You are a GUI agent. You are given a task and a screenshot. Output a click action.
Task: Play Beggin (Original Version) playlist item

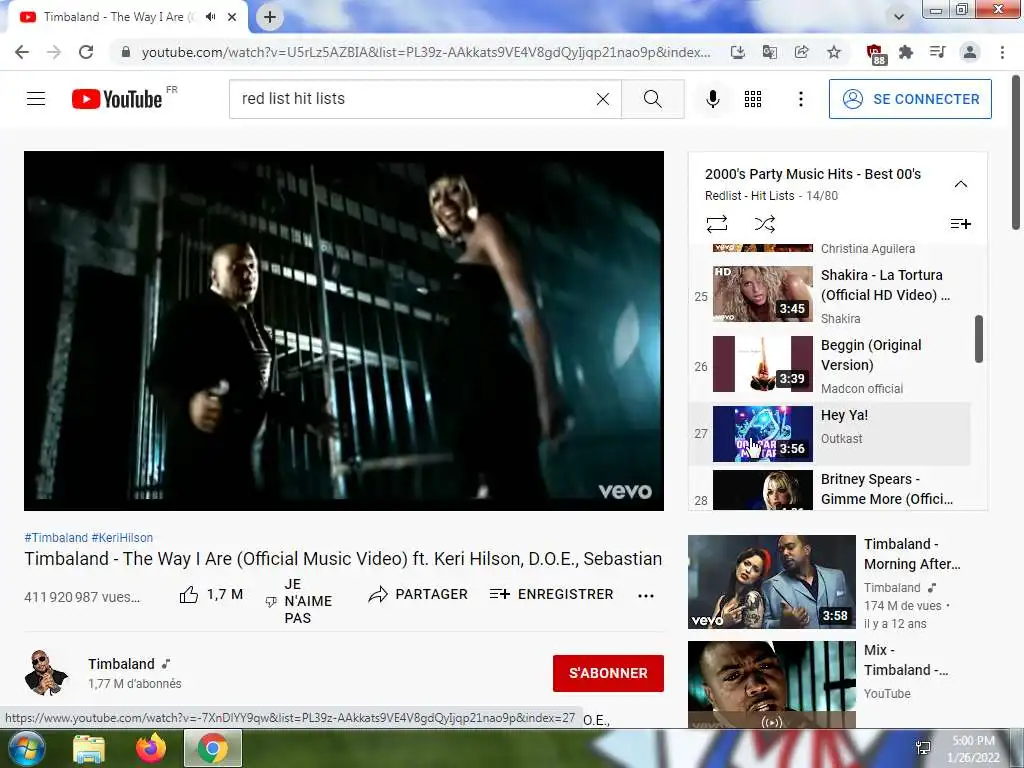click(831, 365)
